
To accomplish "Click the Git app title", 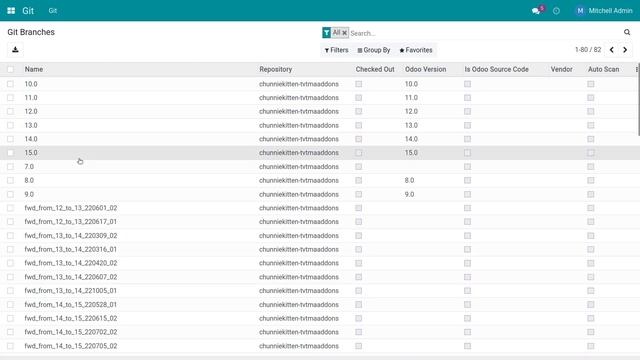I will 28,11.
